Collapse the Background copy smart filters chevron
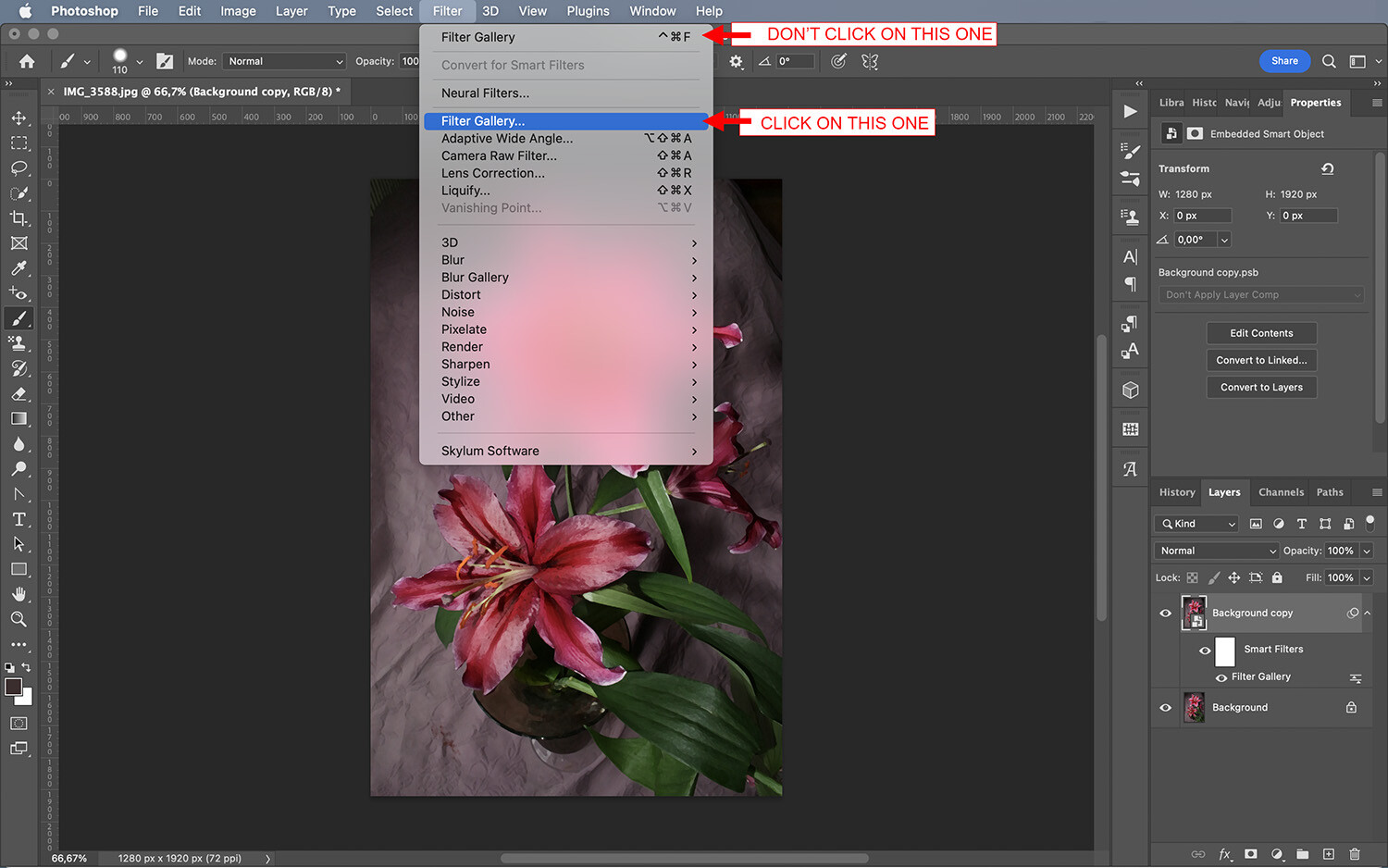1388x868 pixels. [x=1367, y=613]
